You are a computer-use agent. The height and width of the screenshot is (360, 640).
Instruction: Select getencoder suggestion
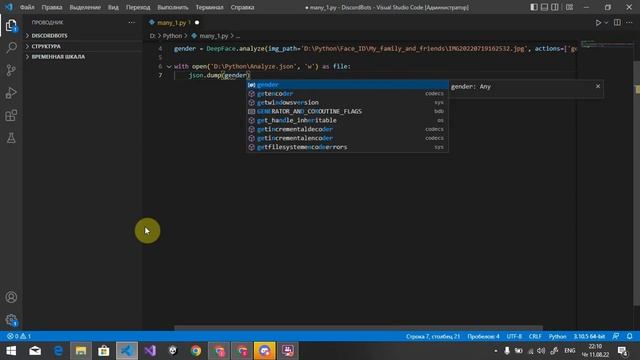click(347, 94)
